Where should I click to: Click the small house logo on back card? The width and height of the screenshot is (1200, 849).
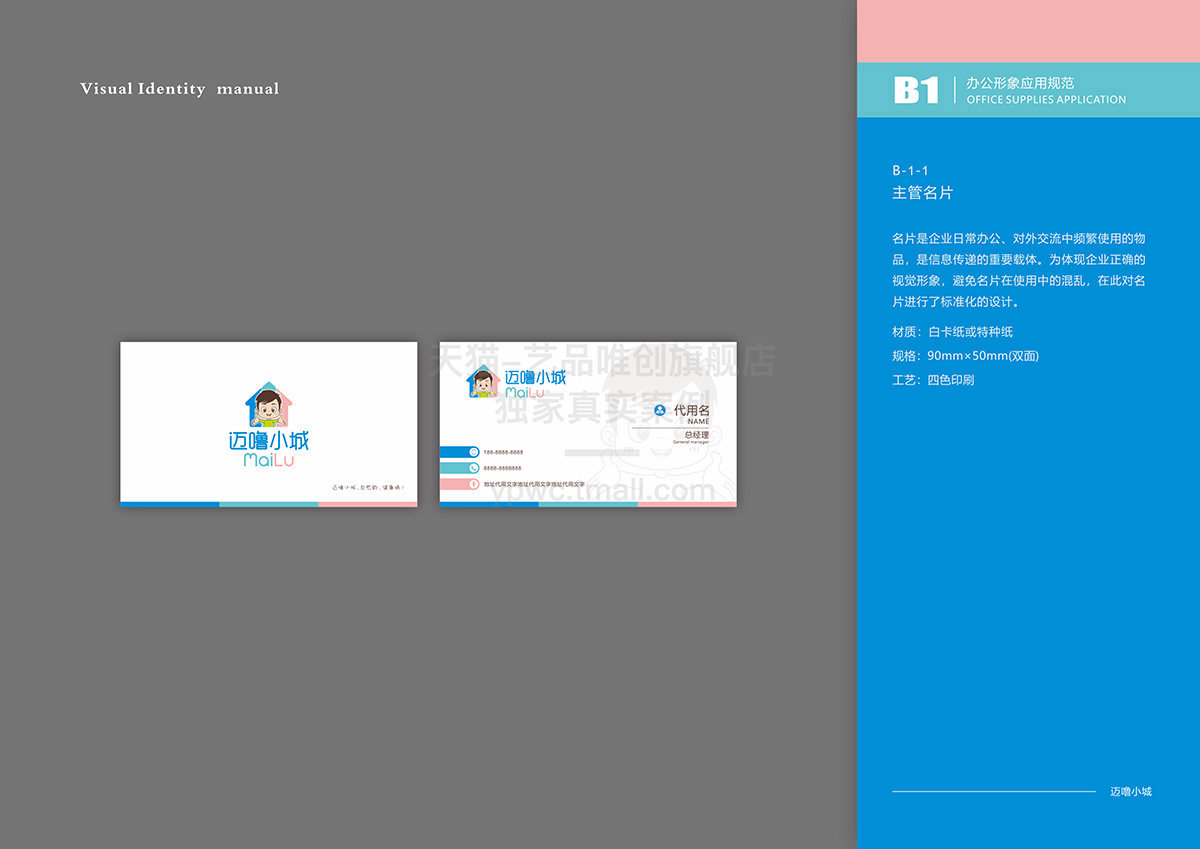click(x=482, y=382)
